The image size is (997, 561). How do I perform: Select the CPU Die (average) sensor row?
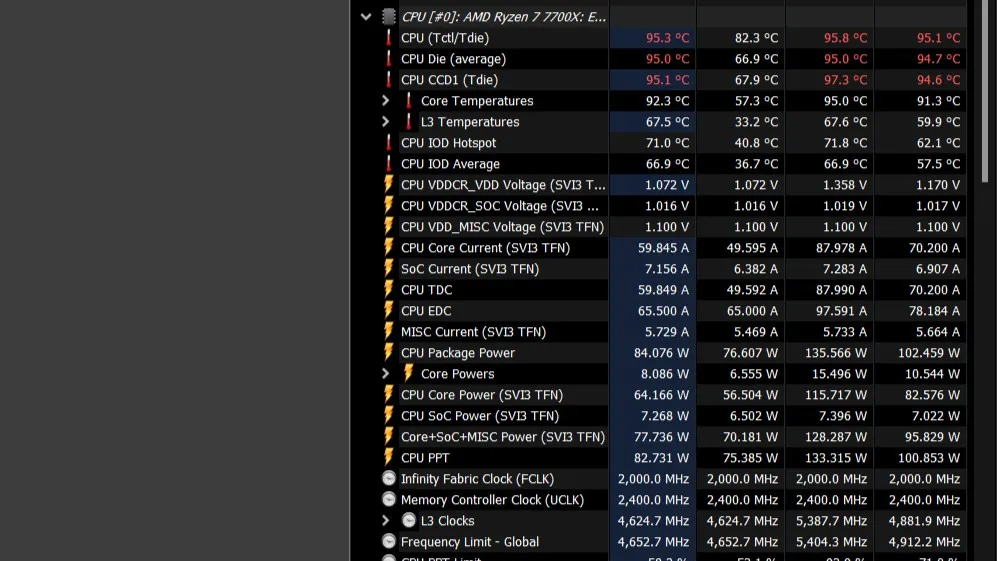click(x=453, y=59)
